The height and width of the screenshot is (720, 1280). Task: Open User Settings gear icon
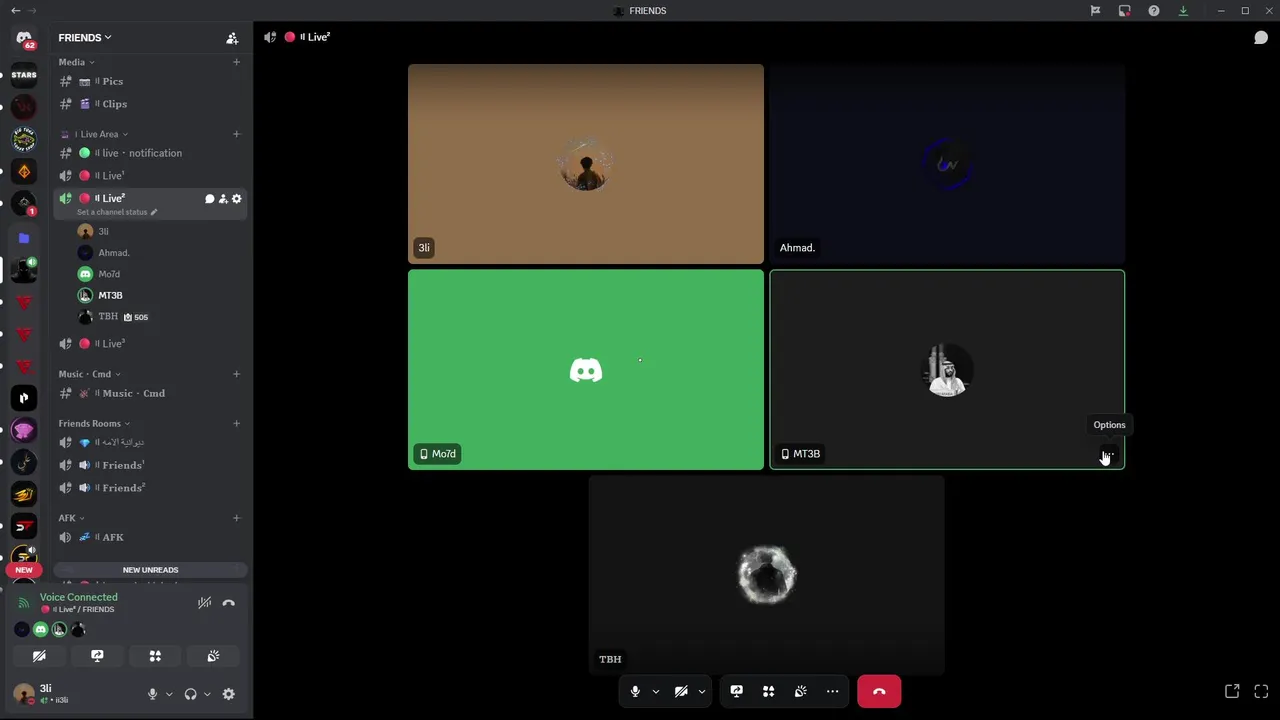click(229, 694)
